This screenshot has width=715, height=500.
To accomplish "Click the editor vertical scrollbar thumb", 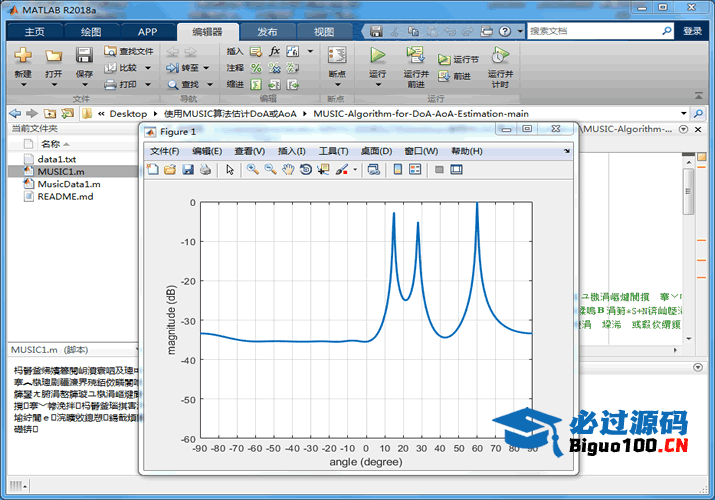I will coord(688,190).
